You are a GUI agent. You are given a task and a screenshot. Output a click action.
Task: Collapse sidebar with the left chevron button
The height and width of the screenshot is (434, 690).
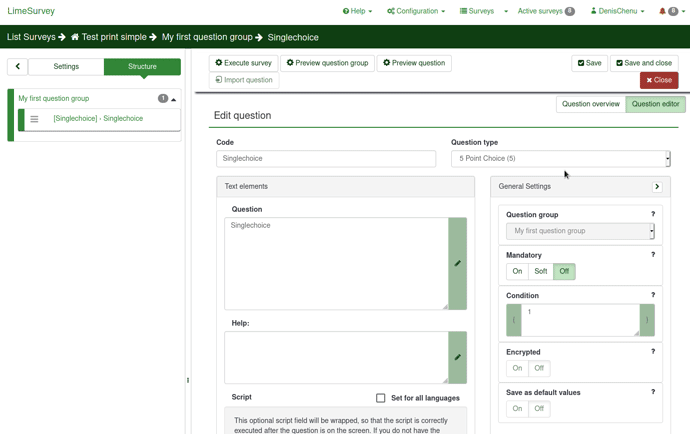click(x=17, y=67)
